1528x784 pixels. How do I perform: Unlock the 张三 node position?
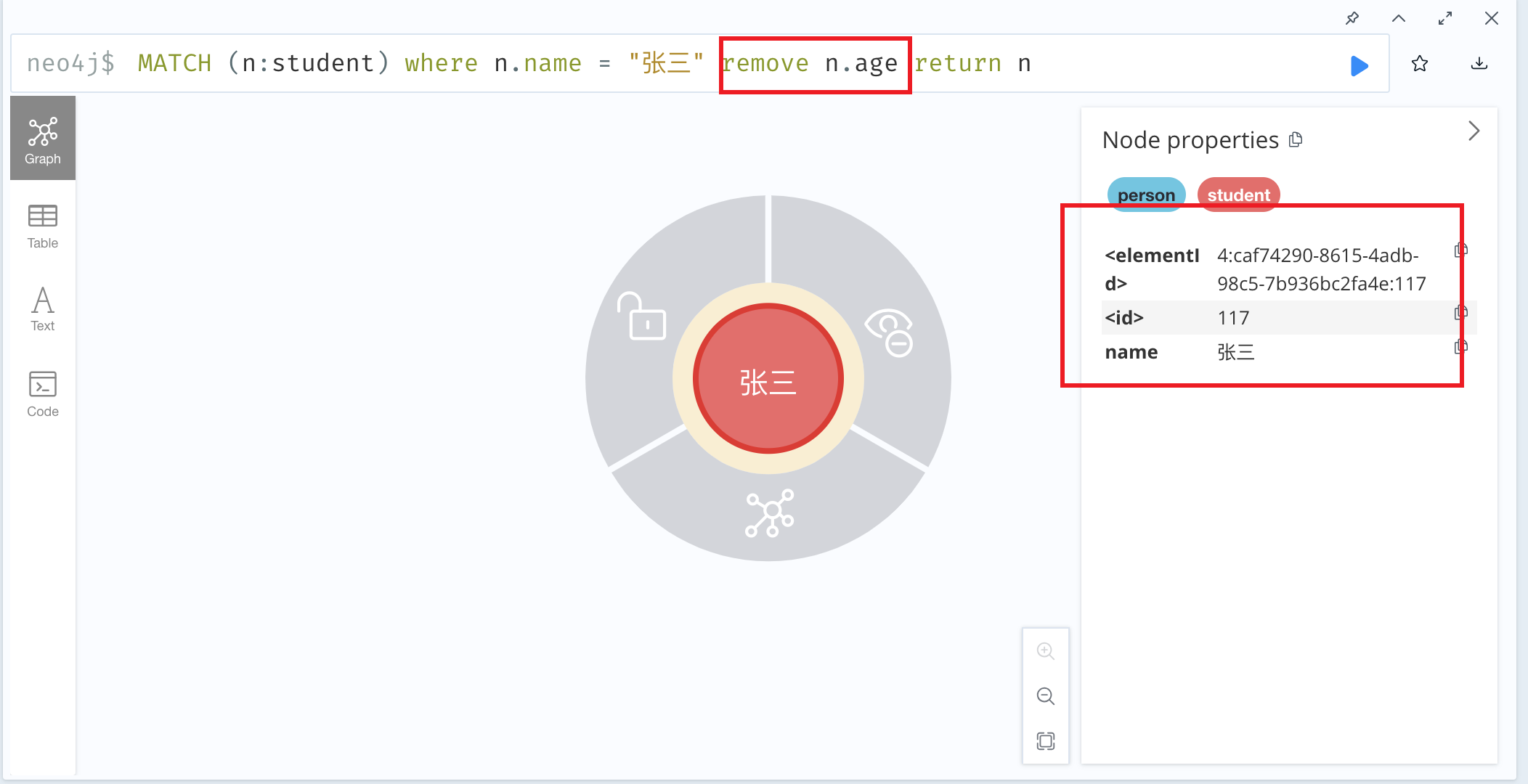[x=641, y=316]
